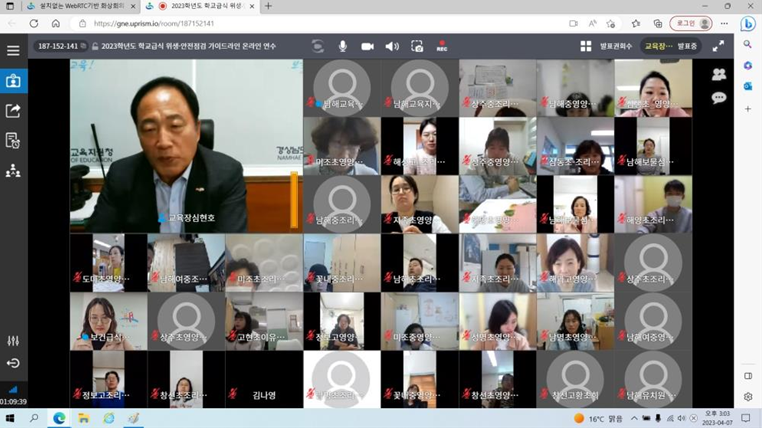
Task: Select the 창선고황초희 participant tile
Action: click(x=575, y=379)
